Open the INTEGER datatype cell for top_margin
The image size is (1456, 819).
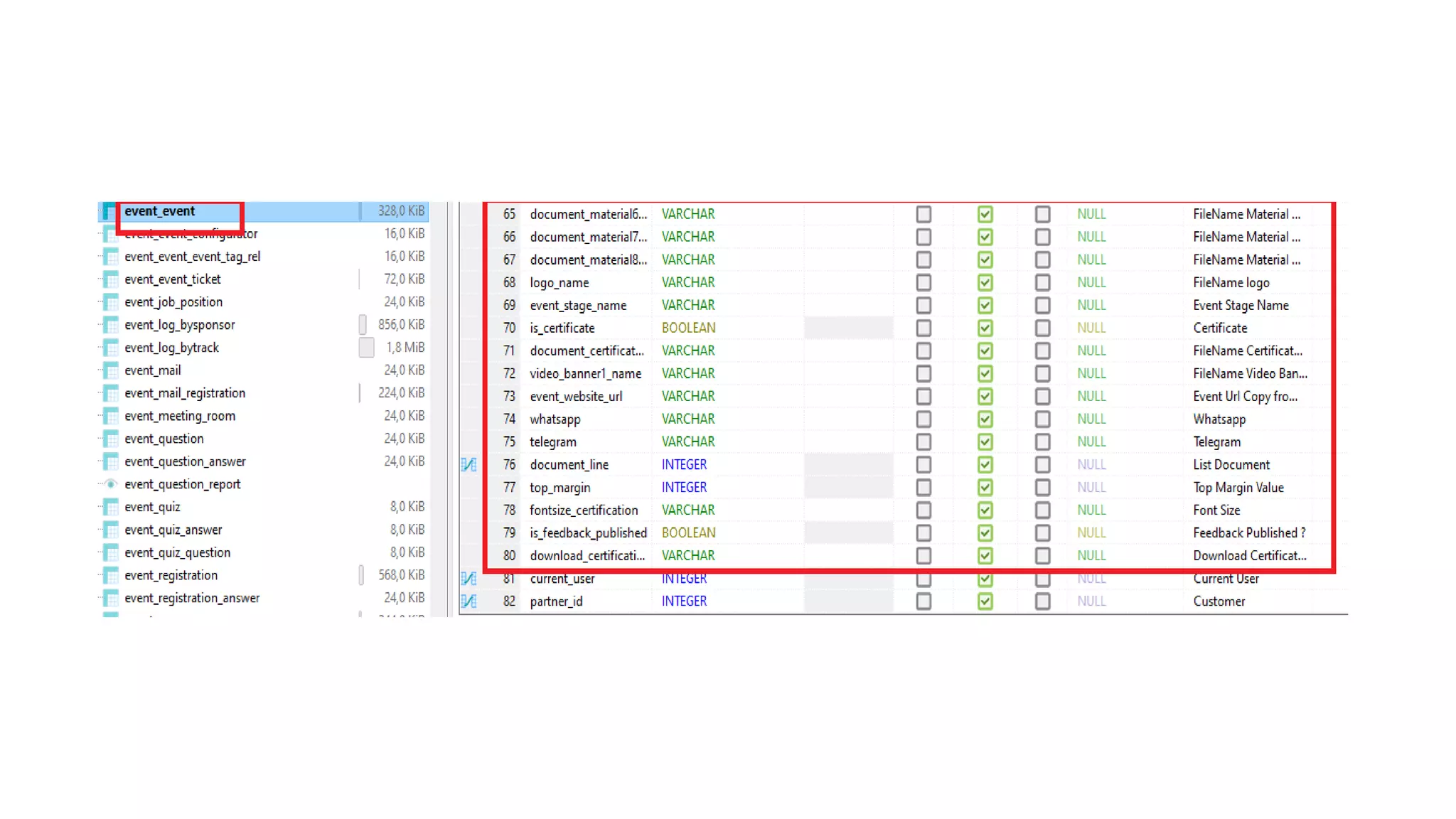(x=684, y=488)
